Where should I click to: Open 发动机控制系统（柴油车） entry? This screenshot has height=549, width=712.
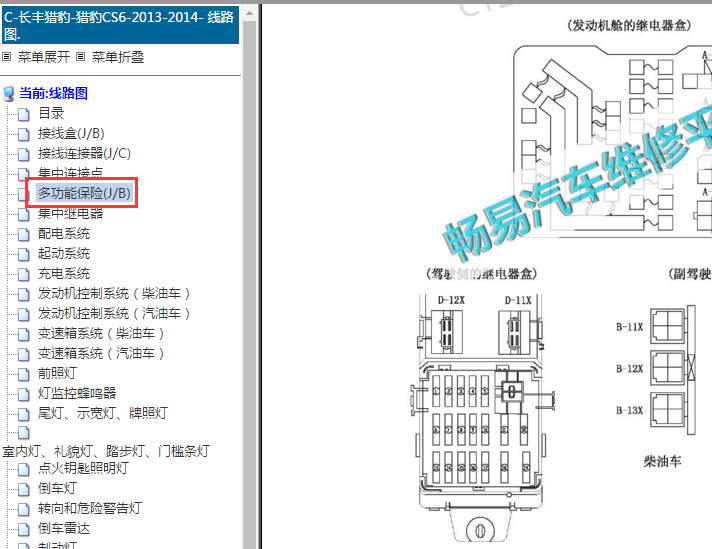coord(114,293)
